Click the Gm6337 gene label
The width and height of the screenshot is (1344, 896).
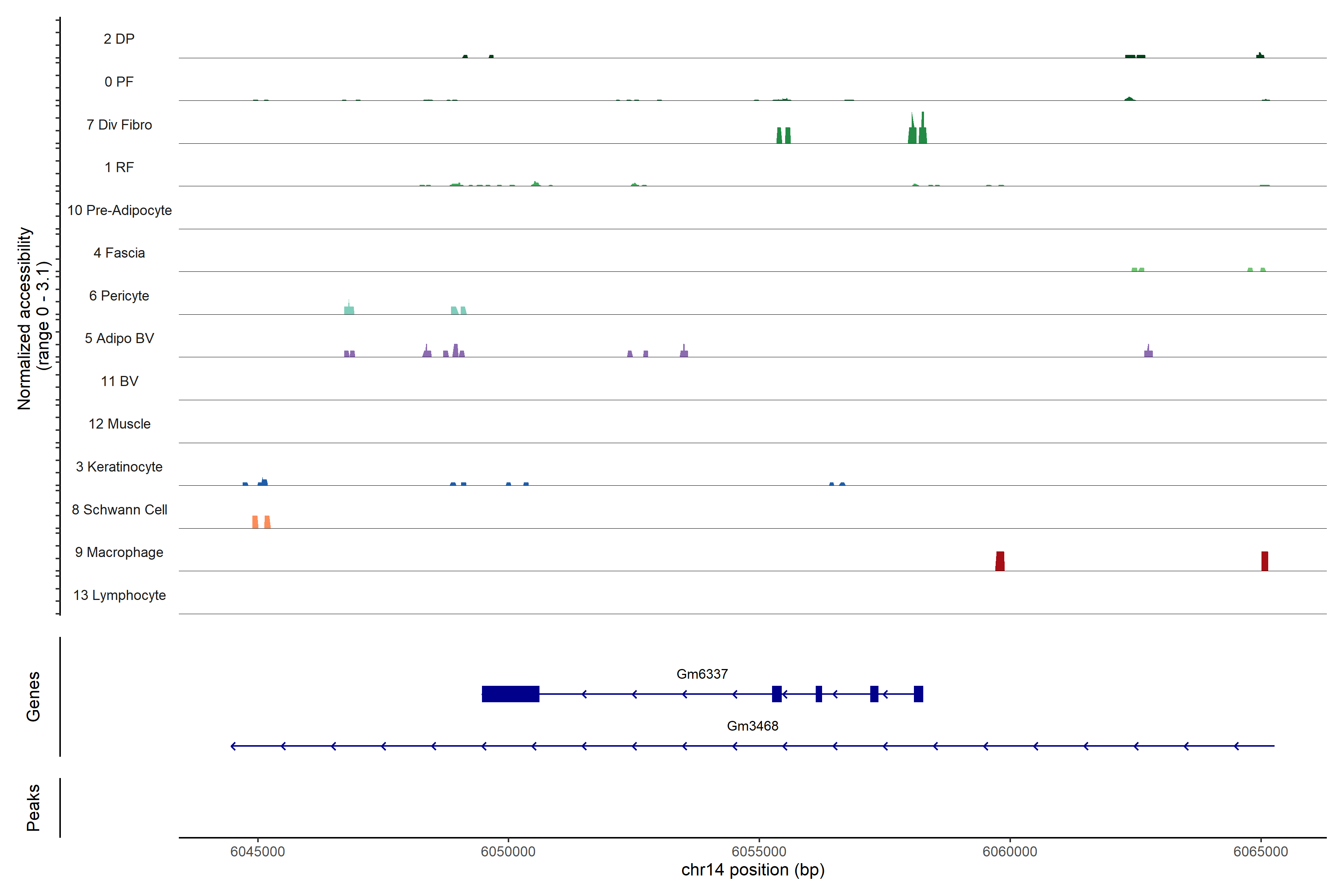tap(702, 674)
